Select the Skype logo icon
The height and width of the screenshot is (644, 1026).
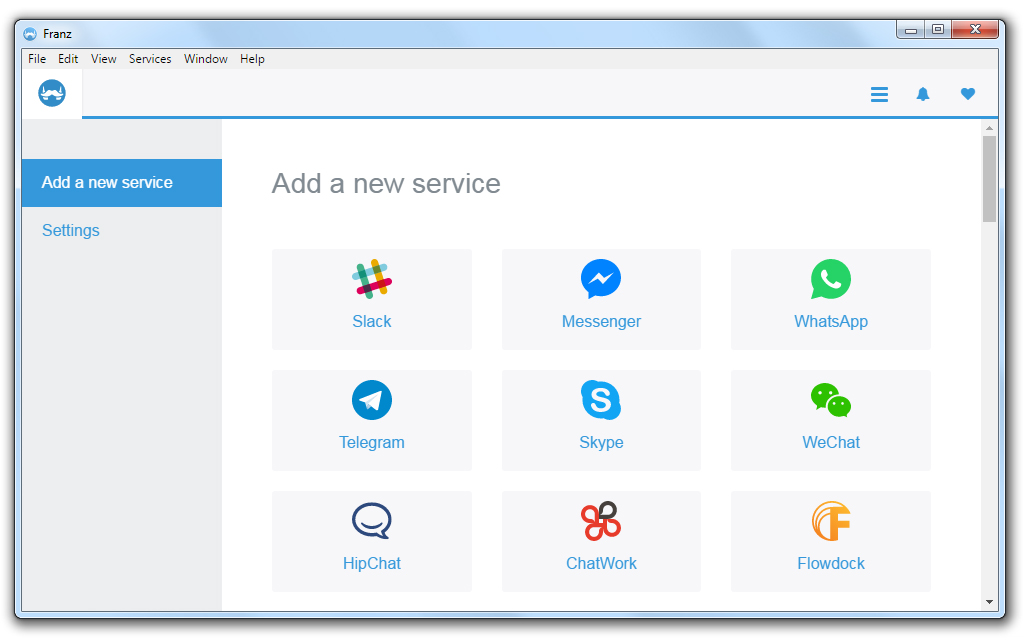601,400
